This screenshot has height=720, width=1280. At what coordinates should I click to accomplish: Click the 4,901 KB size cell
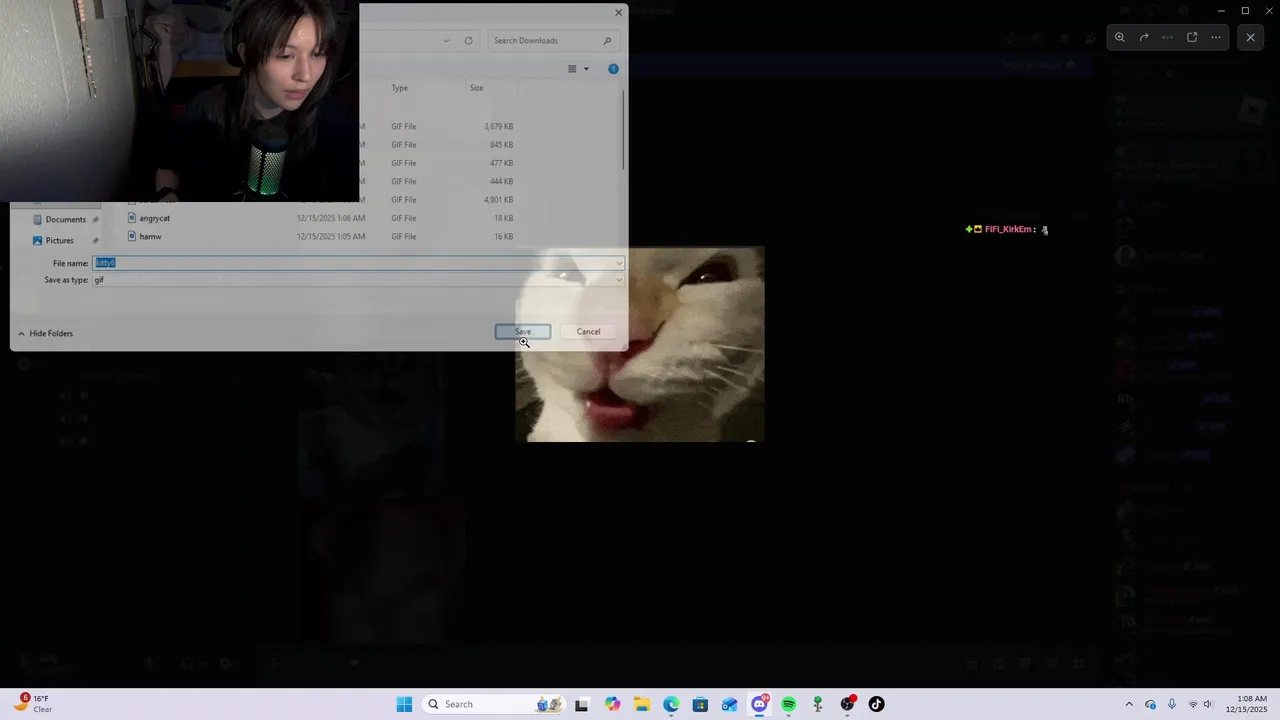[x=498, y=200]
